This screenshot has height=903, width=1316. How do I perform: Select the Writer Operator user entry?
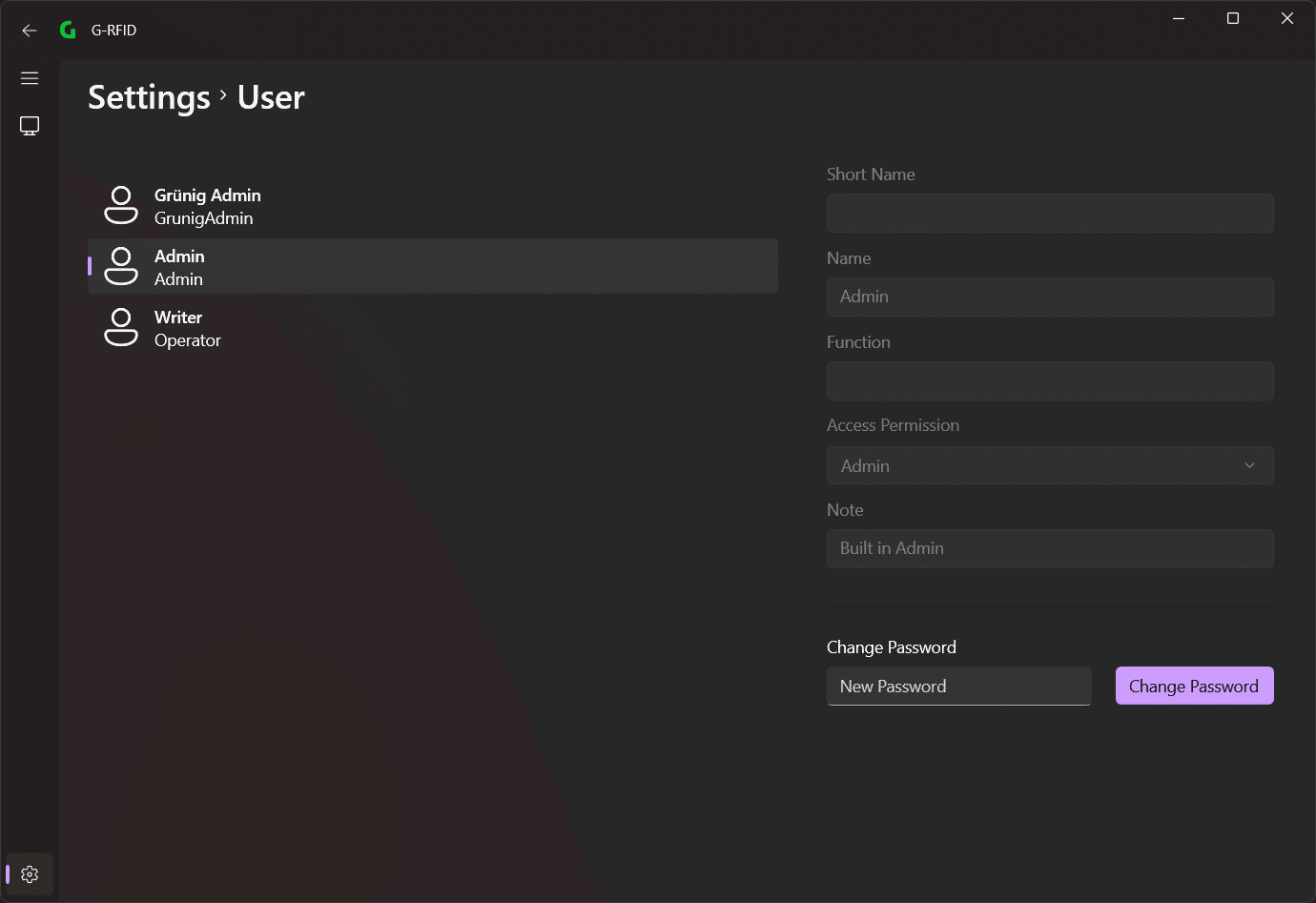point(433,327)
